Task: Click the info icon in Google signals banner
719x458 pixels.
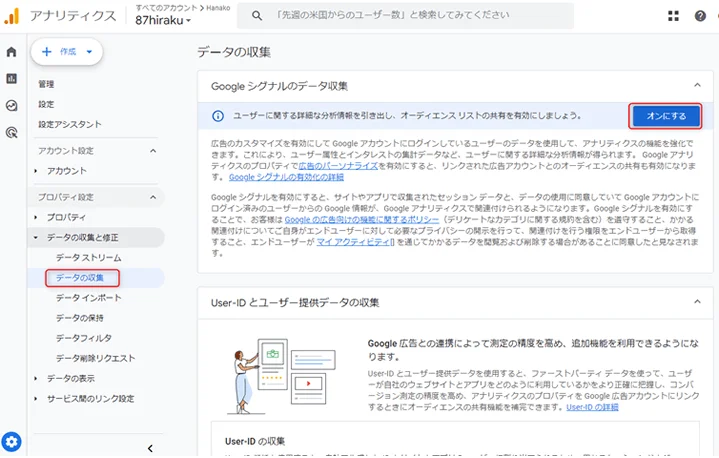Action: (x=218, y=116)
